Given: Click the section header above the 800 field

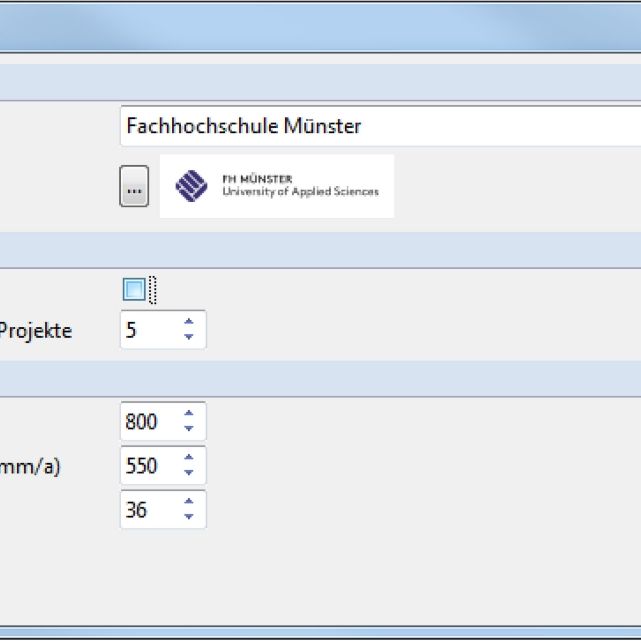Looking at the screenshot, I should pos(320,376).
